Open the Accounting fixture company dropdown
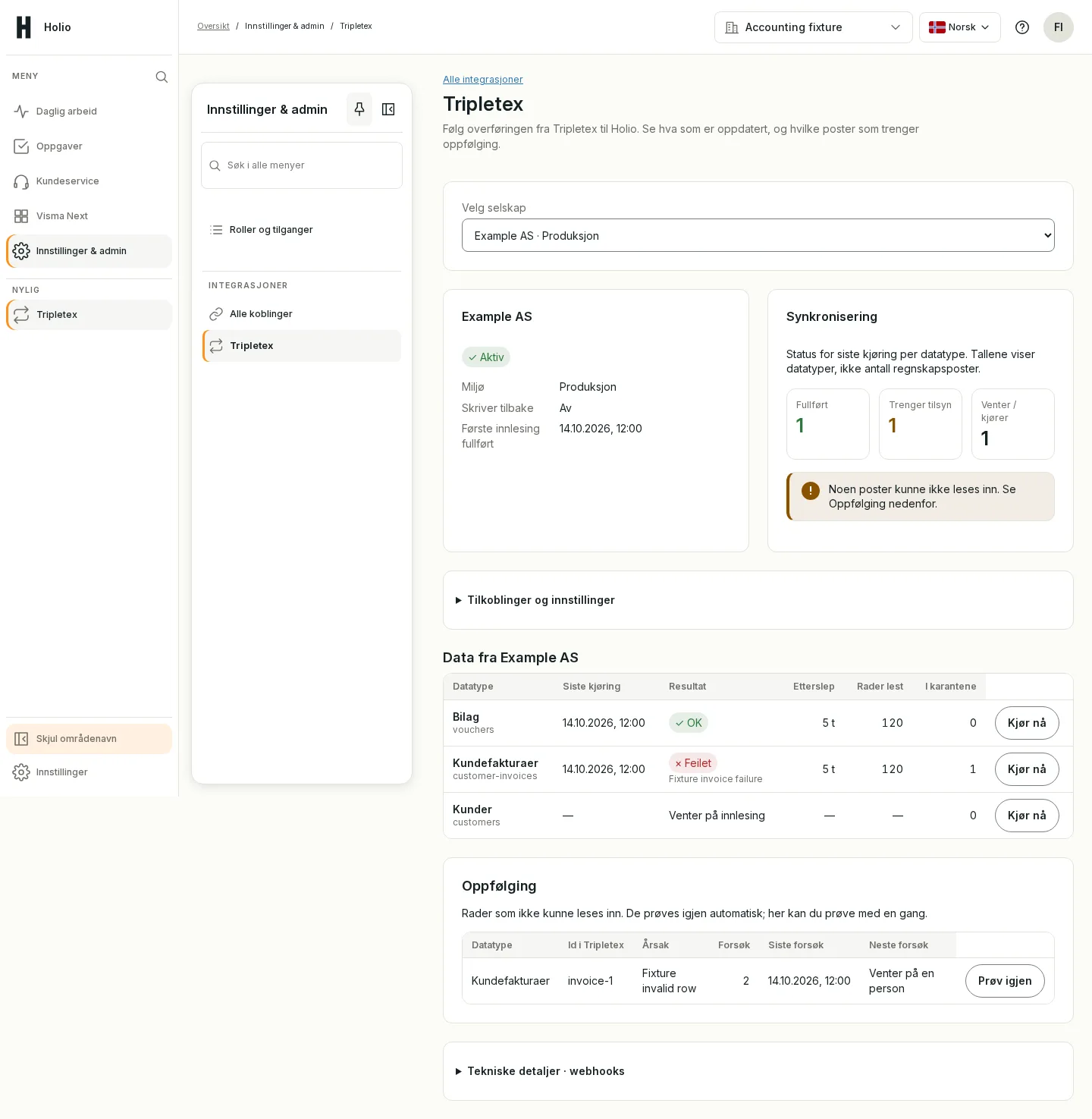Image resolution: width=1092 pixels, height=1119 pixels. (814, 27)
